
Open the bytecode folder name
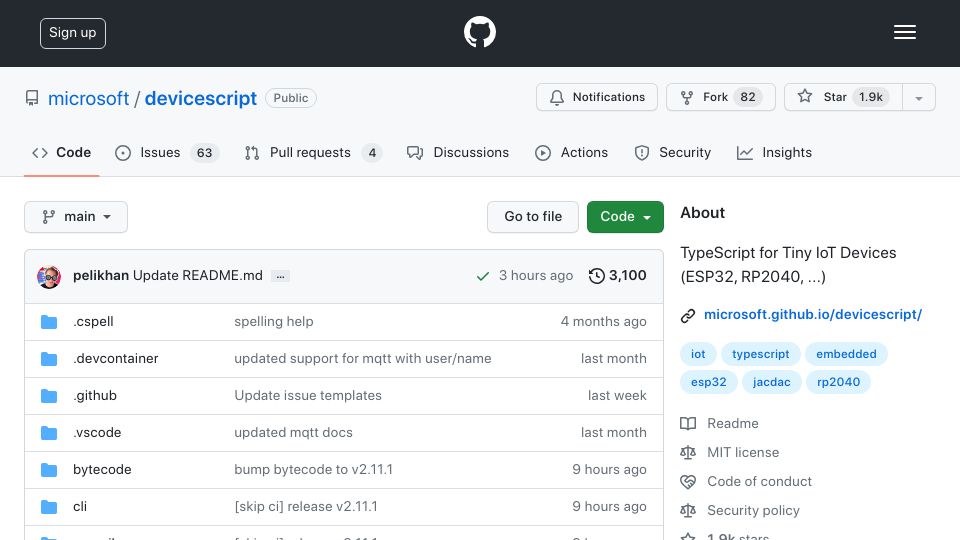tap(102, 470)
